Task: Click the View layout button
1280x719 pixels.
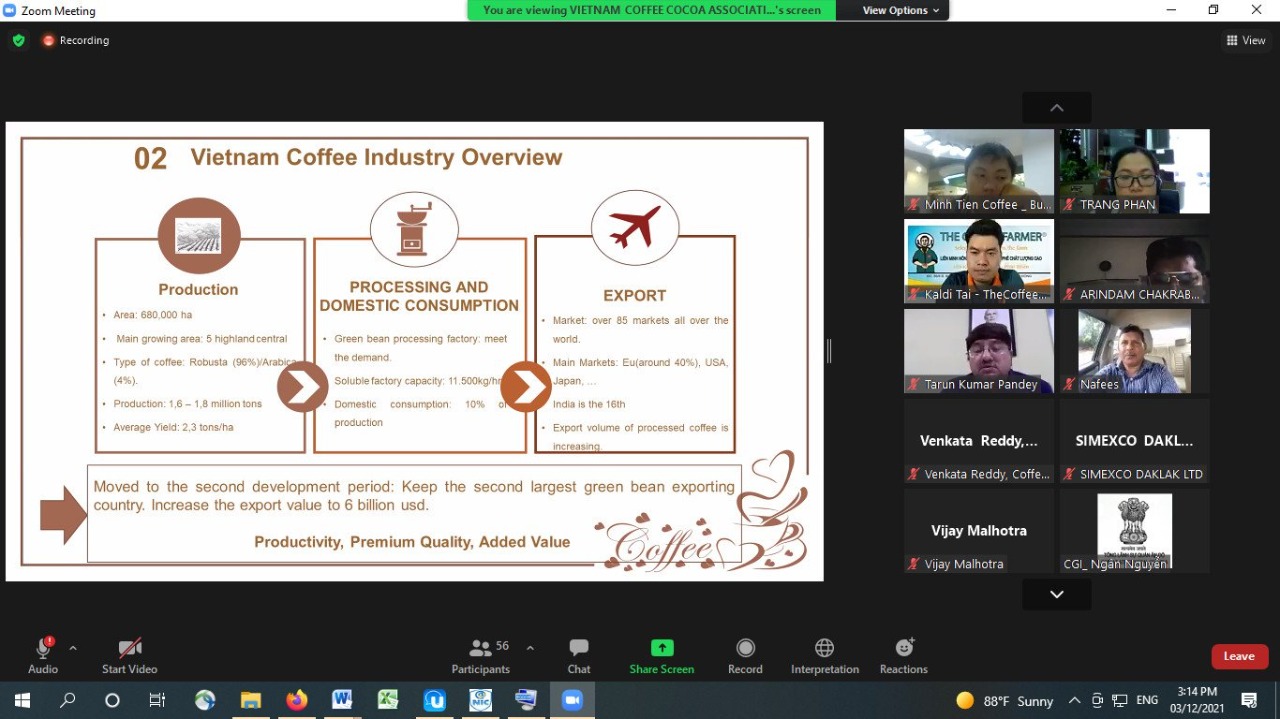Action: pos(1246,40)
